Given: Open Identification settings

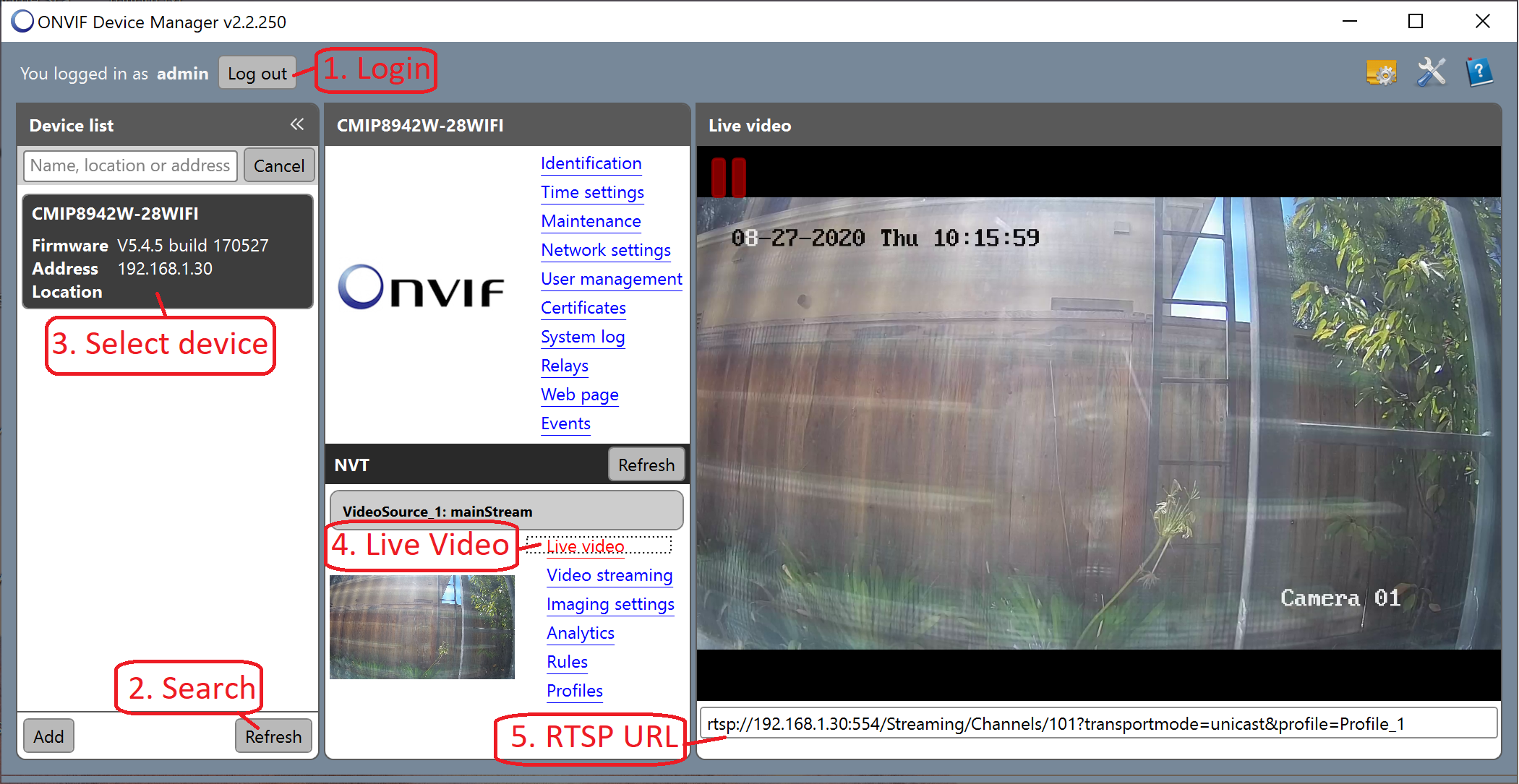Looking at the screenshot, I should coord(591,163).
